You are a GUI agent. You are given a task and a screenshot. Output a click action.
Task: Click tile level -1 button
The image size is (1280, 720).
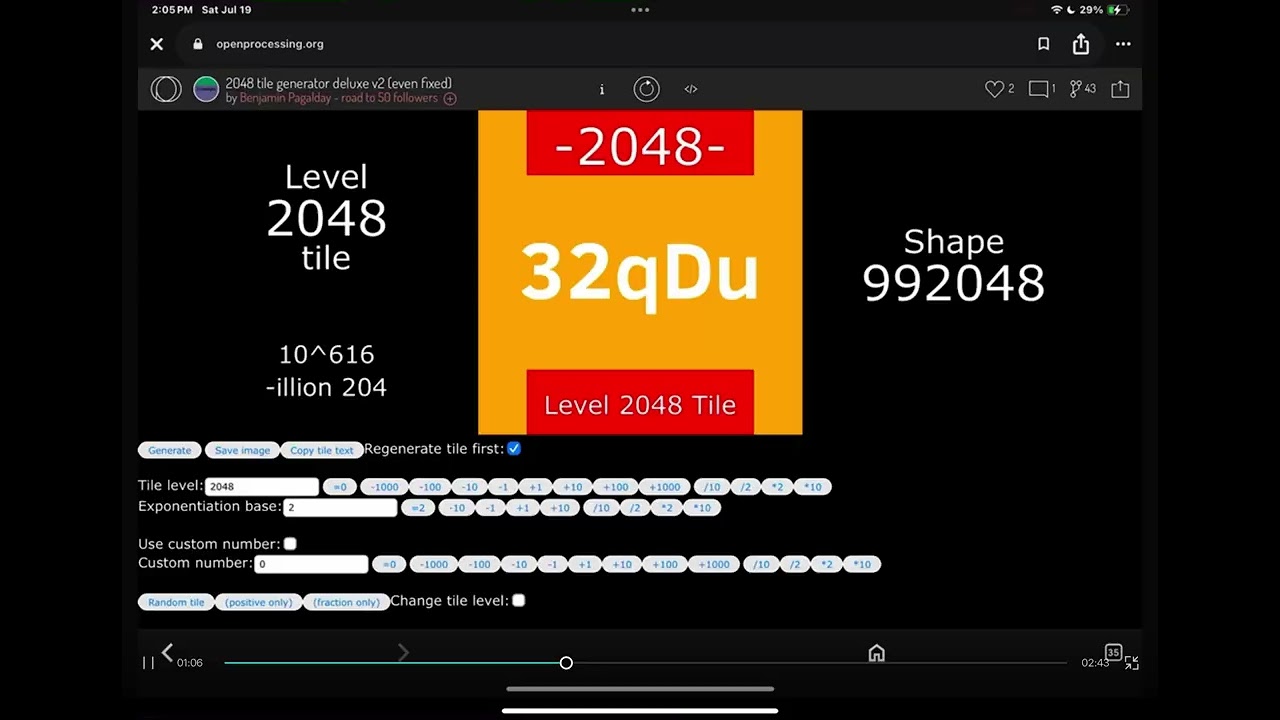(503, 487)
